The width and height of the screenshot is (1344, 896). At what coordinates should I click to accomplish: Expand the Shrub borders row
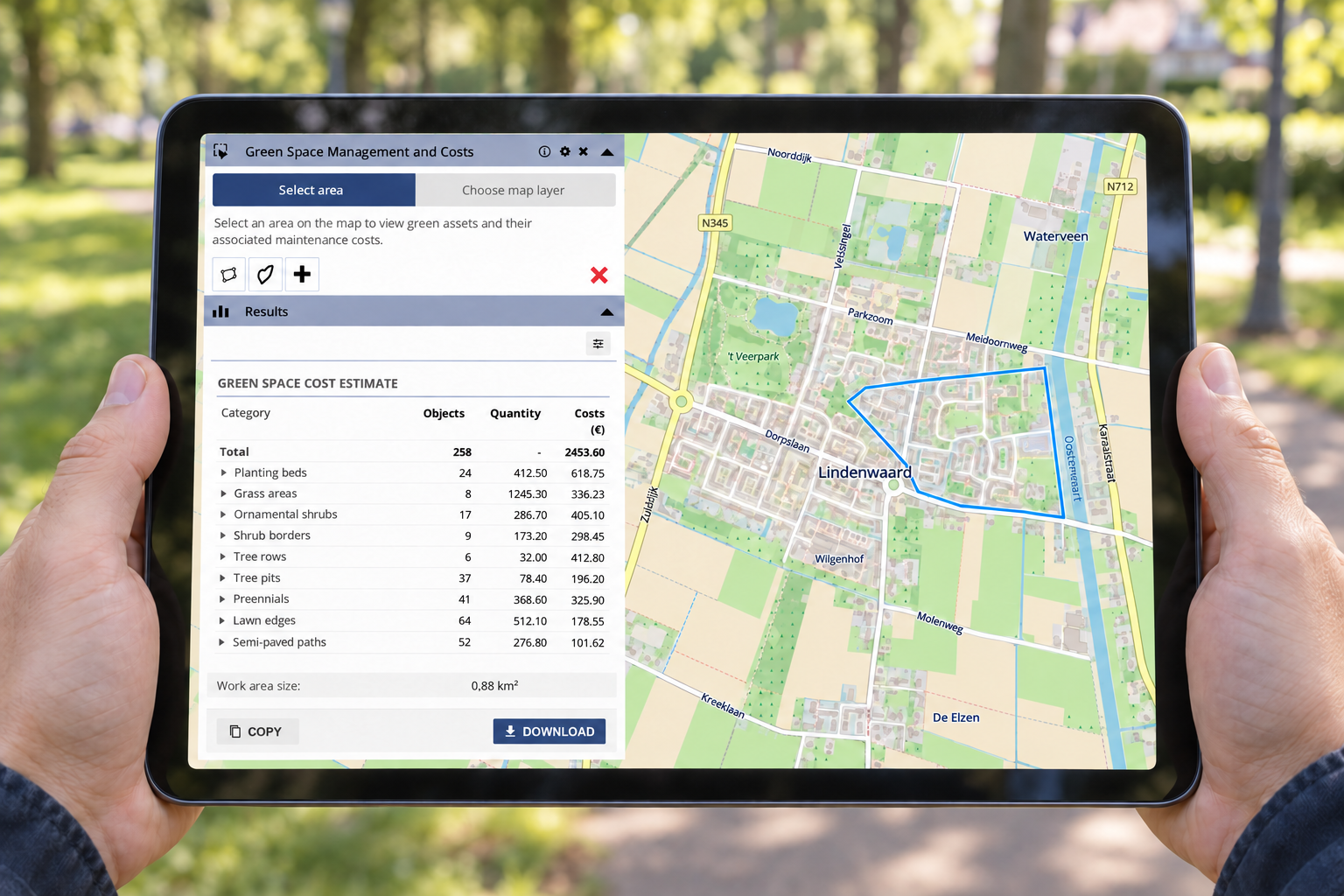pos(223,535)
